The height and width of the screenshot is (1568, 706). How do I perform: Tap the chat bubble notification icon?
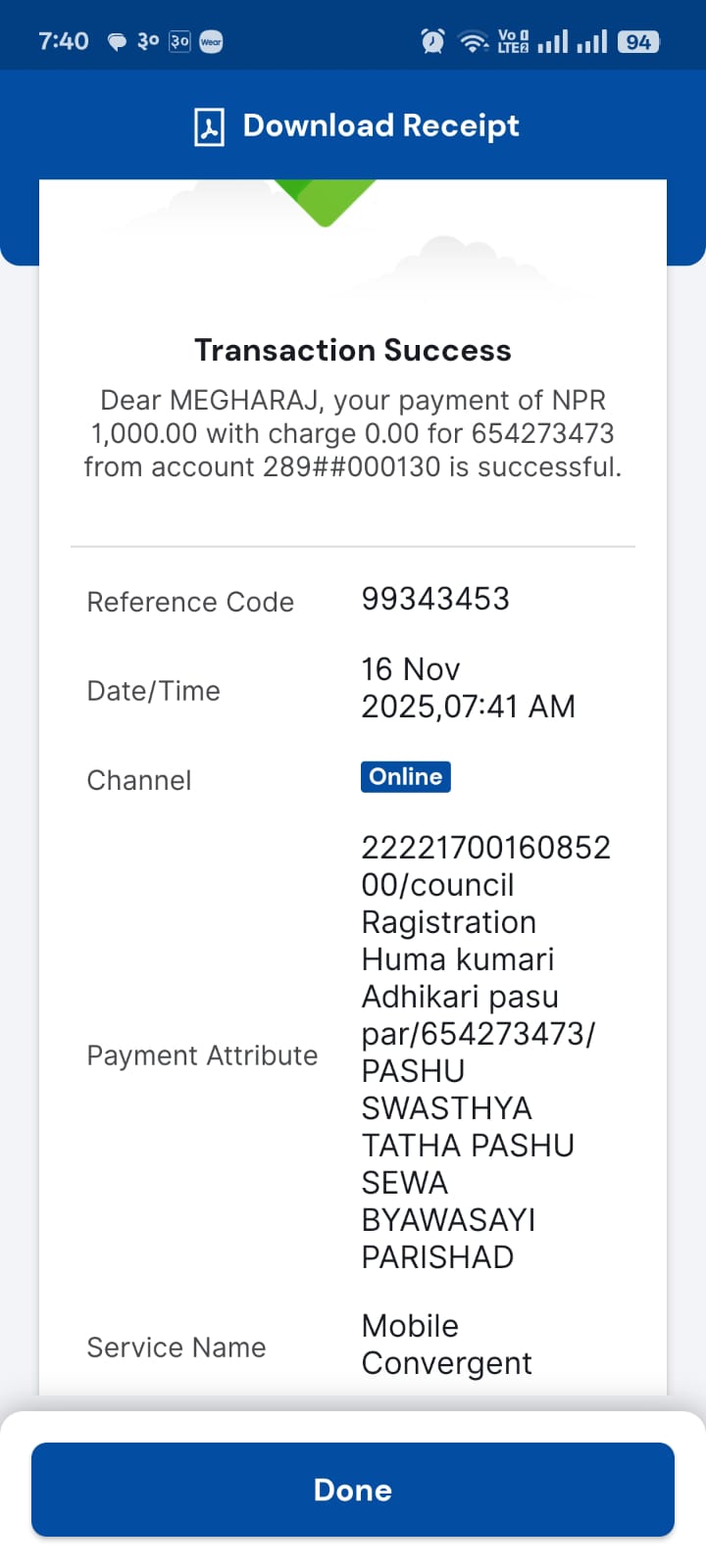(117, 42)
